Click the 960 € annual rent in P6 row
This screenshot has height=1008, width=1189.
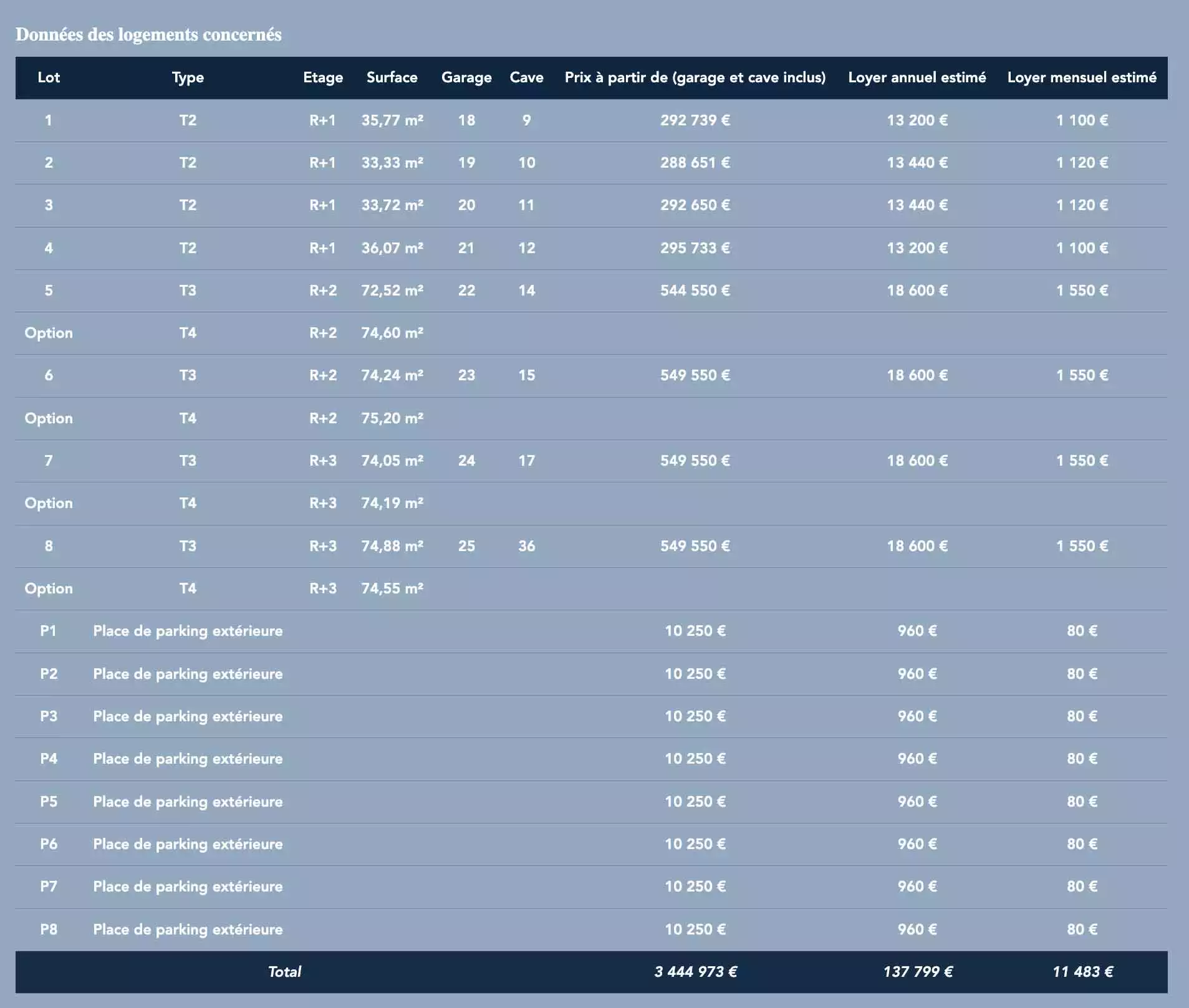(x=917, y=844)
